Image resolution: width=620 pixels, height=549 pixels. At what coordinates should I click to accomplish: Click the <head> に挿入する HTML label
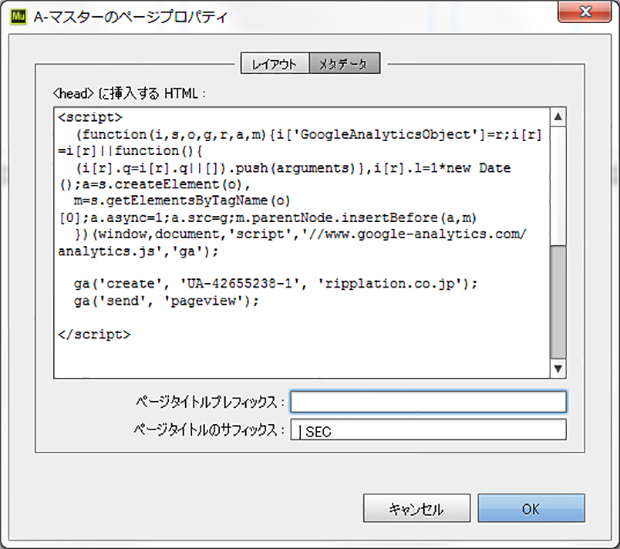click(x=129, y=94)
